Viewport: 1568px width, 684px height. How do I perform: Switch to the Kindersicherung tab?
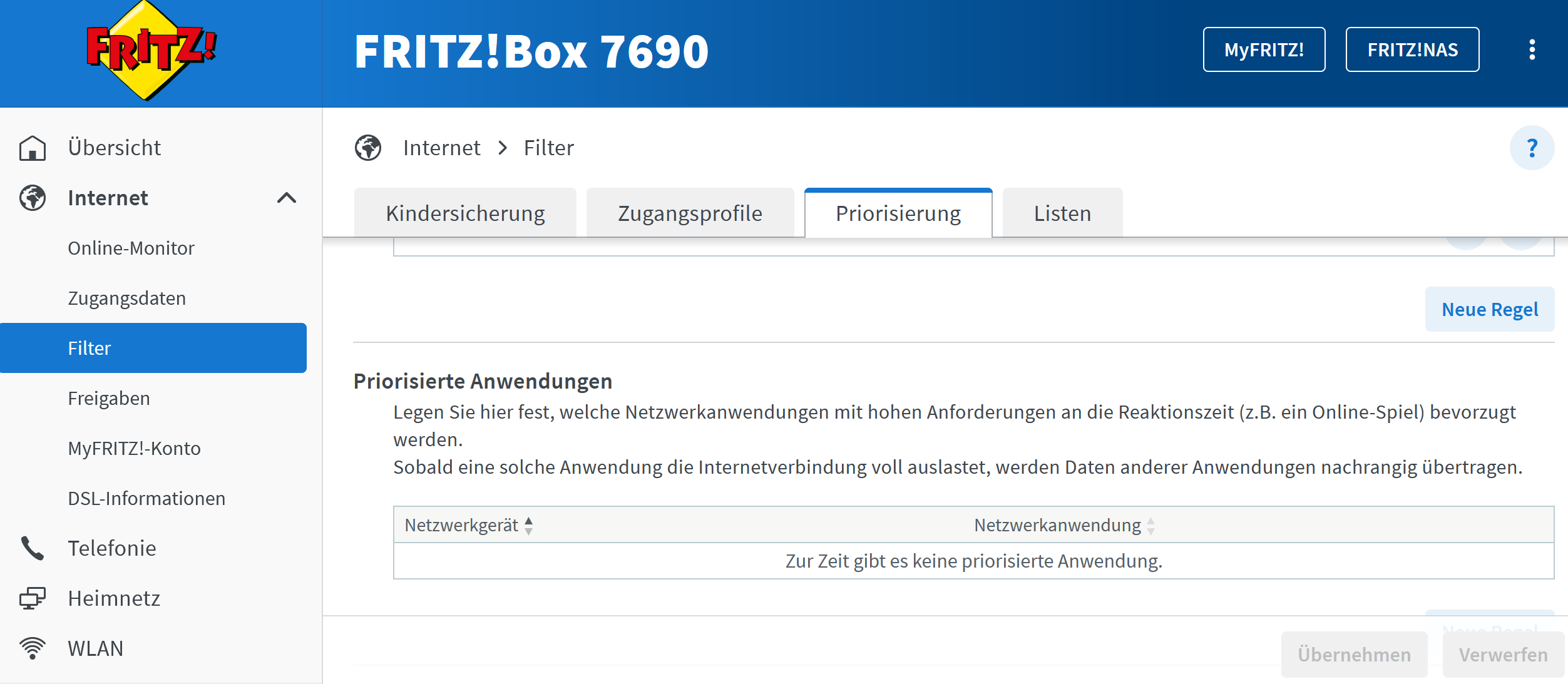point(465,213)
